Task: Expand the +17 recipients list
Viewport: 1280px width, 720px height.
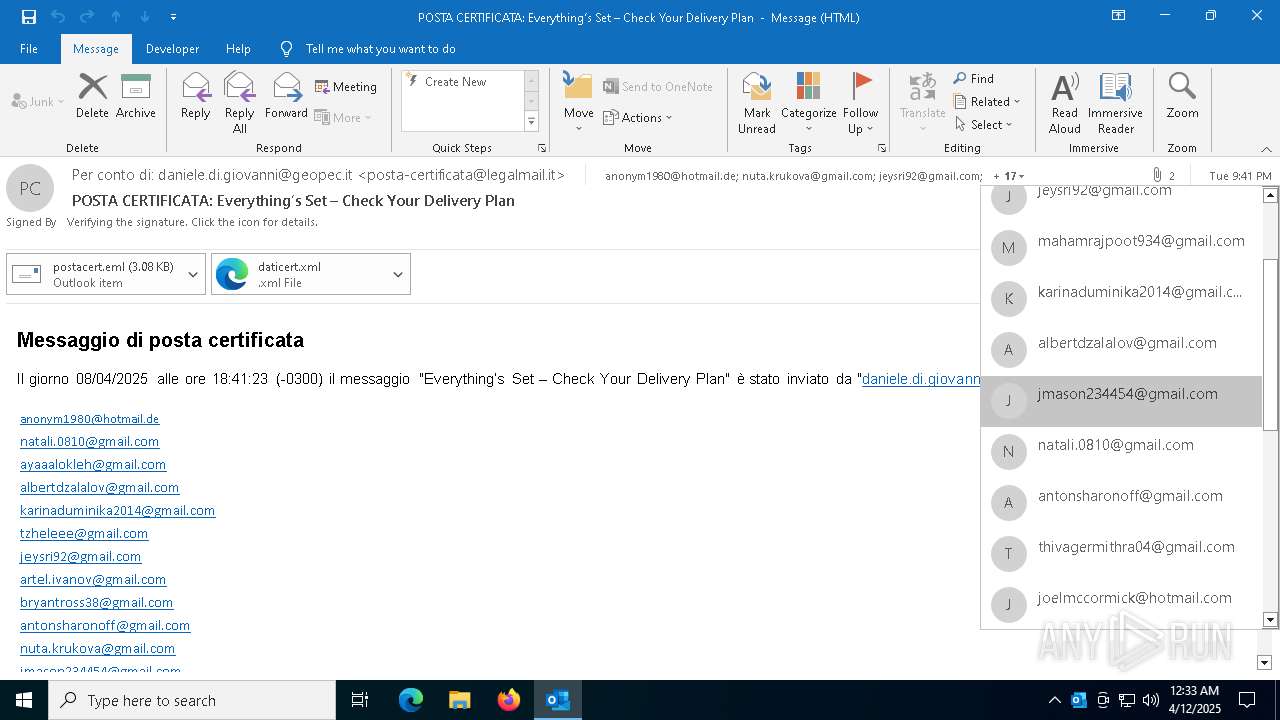Action: click(x=1008, y=176)
